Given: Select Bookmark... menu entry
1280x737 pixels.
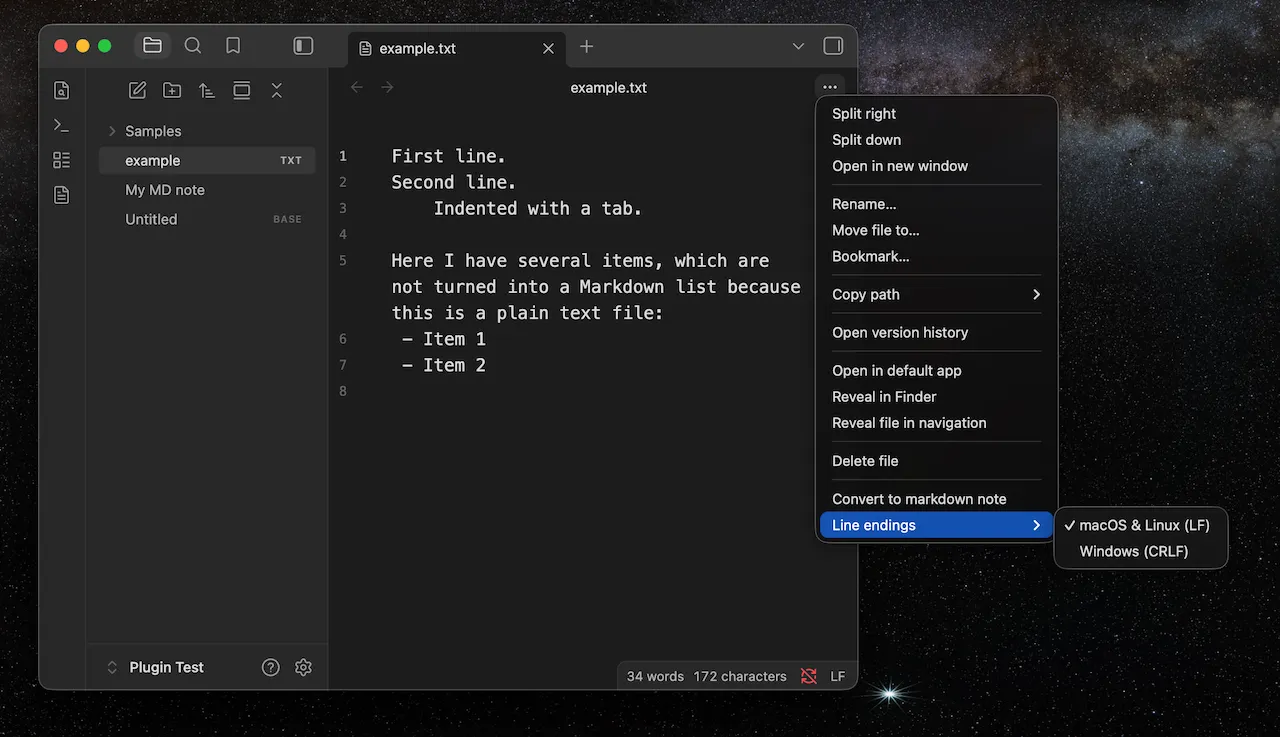Looking at the screenshot, I should (x=936, y=256).
